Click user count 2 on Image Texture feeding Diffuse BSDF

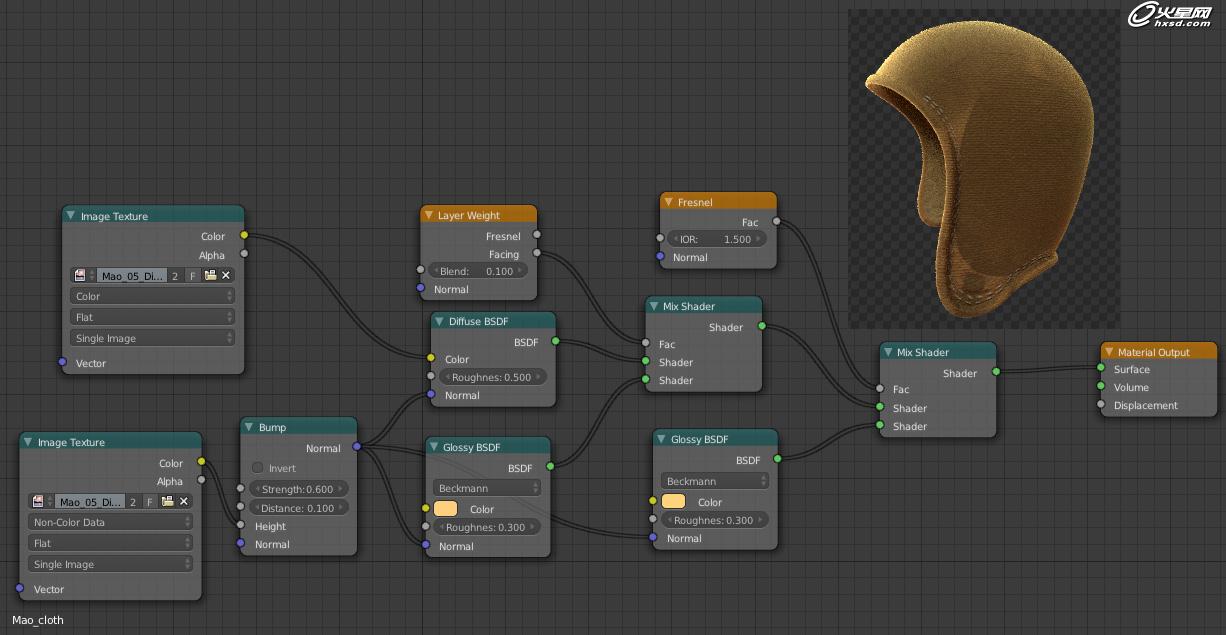pyautogui.click(x=175, y=275)
